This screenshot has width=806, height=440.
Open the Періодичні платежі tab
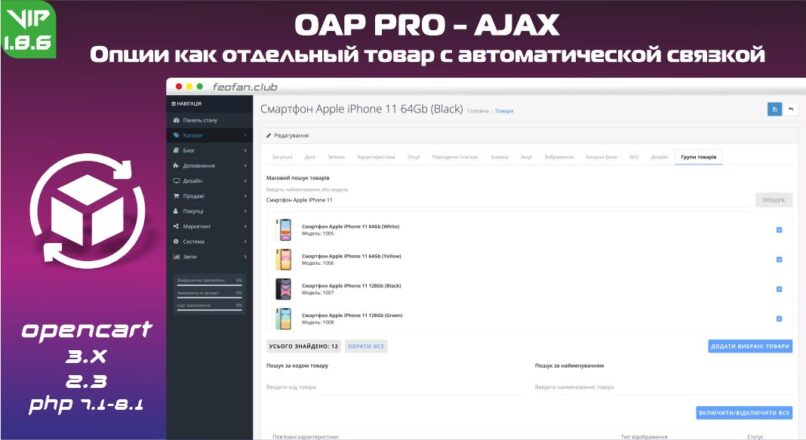(x=455, y=157)
